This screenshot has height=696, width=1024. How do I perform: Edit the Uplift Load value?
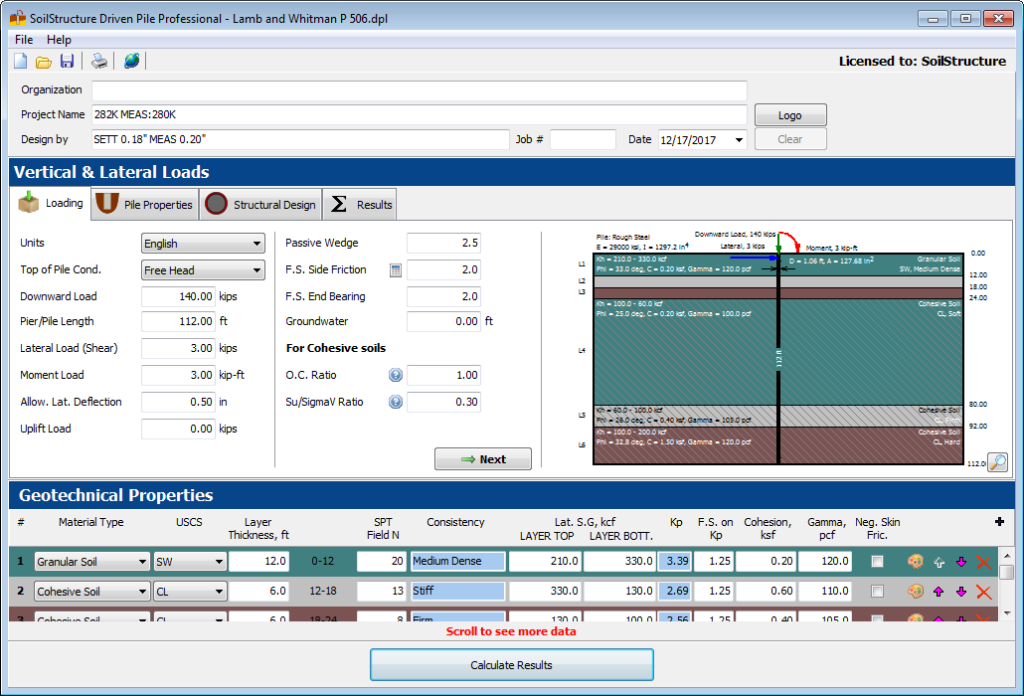click(x=178, y=429)
